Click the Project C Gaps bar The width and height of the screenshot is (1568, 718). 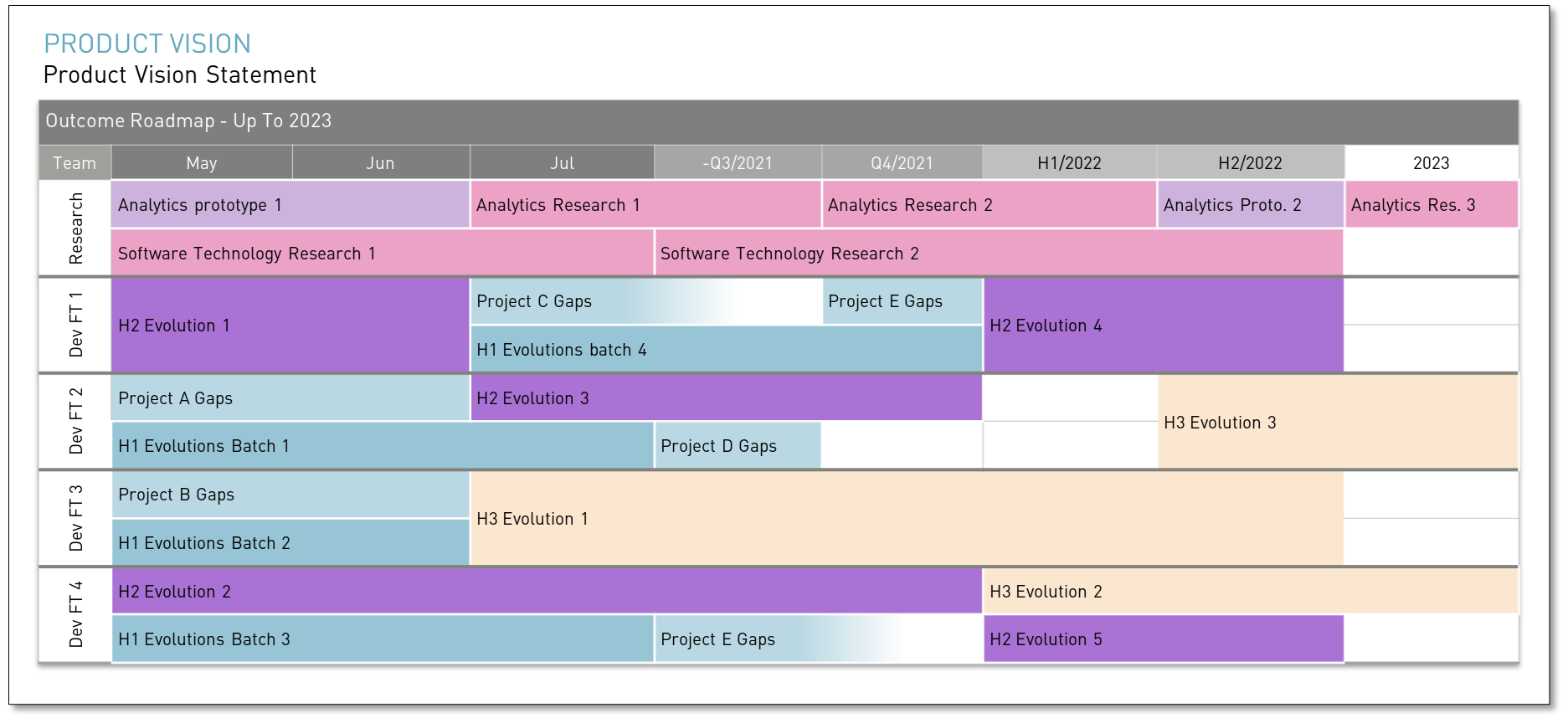[x=645, y=302]
